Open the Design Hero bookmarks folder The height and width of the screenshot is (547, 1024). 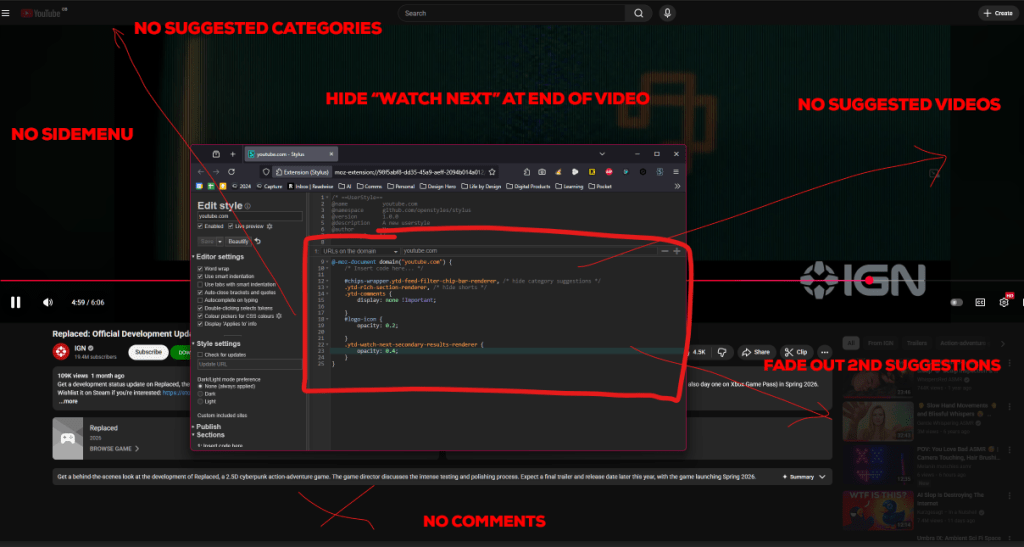point(437,186)
